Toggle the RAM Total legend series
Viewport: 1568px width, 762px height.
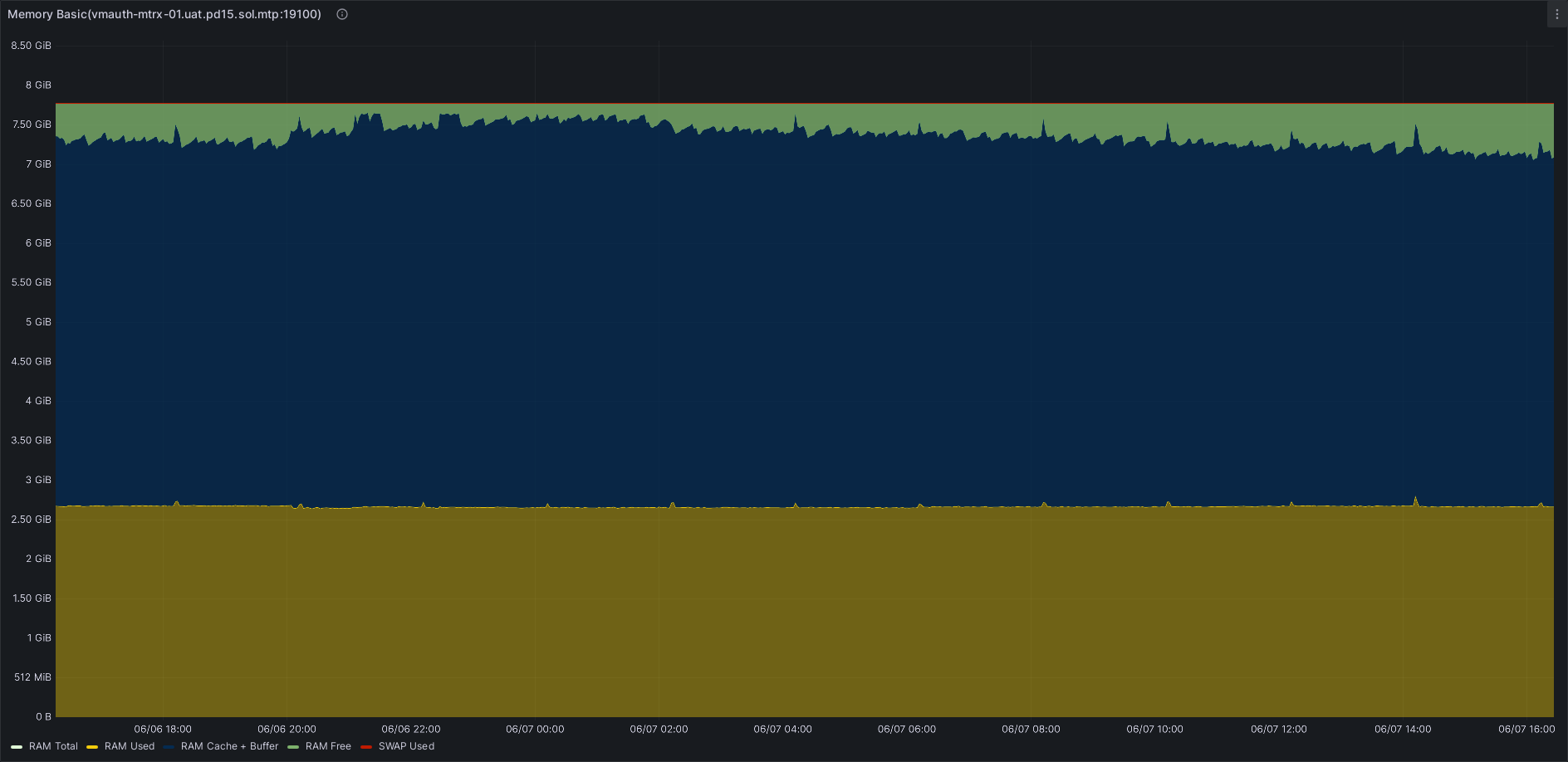pos(54,746)
